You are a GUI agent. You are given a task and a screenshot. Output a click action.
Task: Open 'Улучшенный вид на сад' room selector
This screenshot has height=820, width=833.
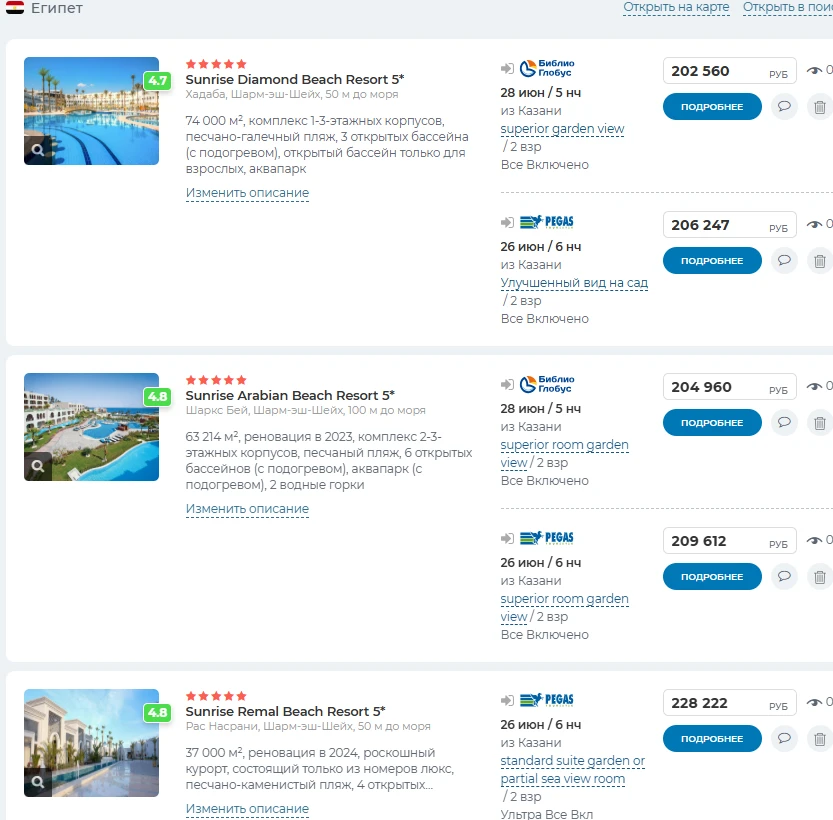click(x=574, y=283)
